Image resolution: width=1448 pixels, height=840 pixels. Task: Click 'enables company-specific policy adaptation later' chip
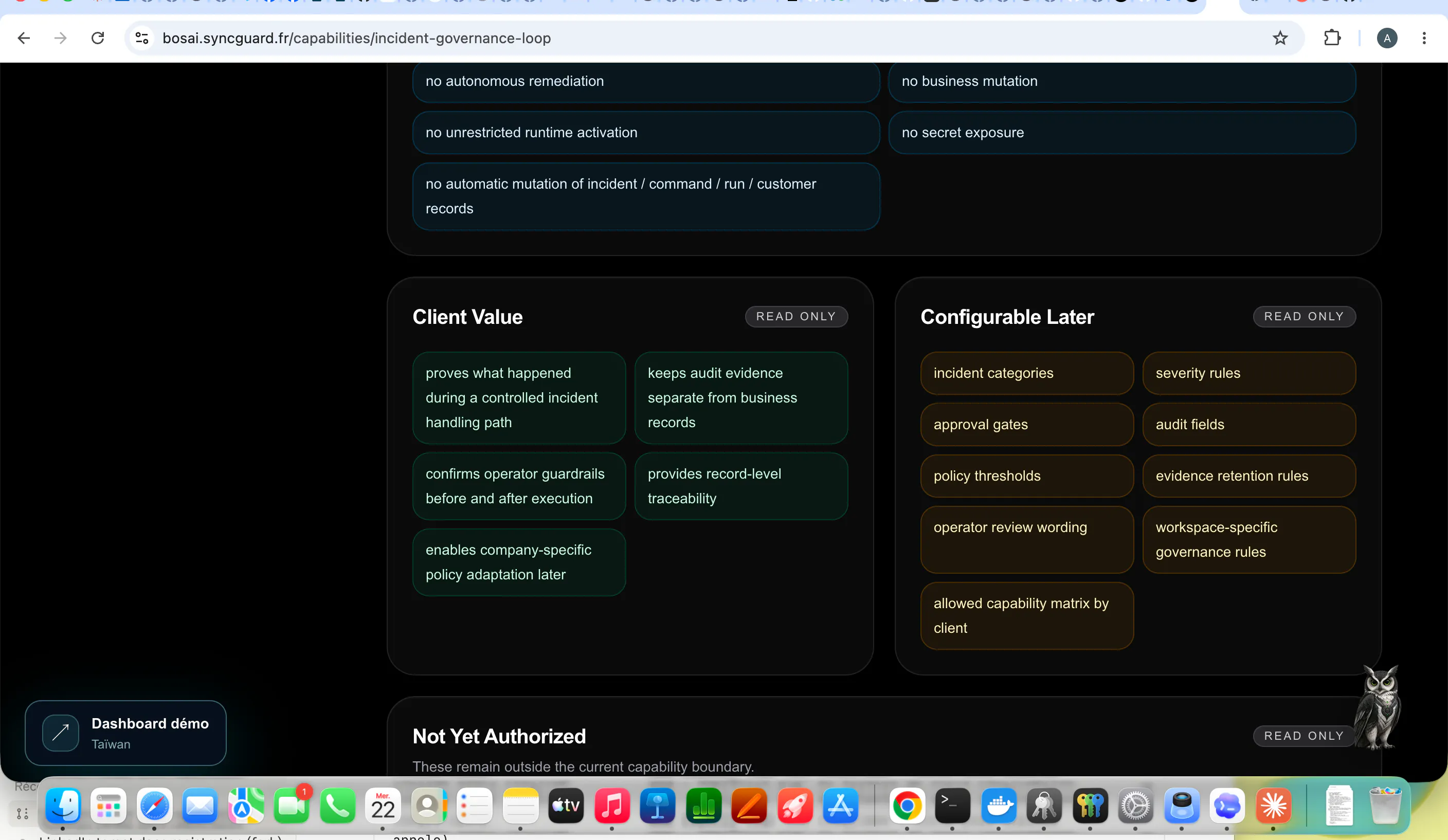click(519, 562)
